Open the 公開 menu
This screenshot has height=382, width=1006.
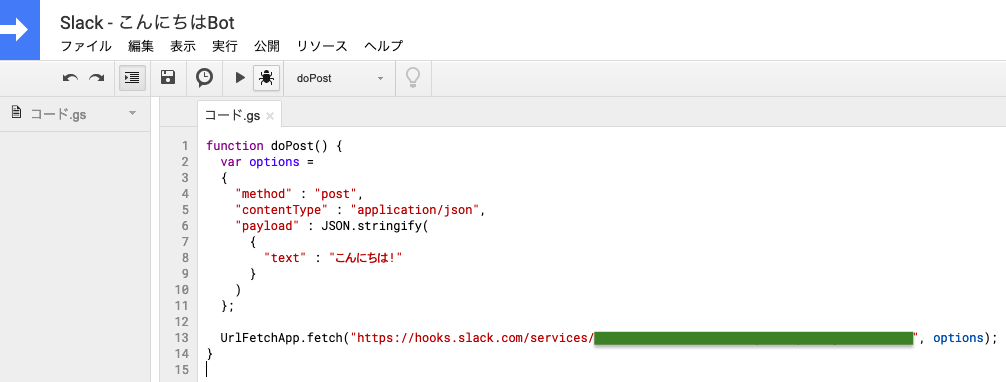tap(267, 46)
